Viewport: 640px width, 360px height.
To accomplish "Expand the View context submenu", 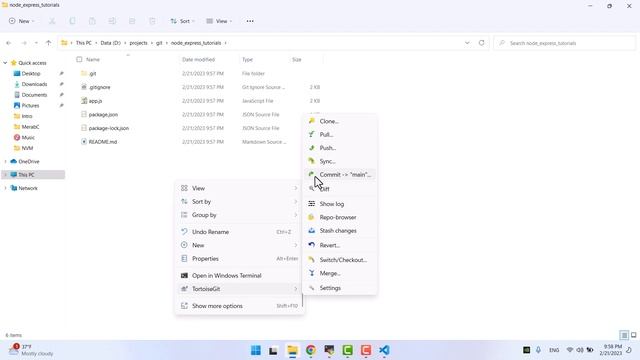I will coord(240,188).
